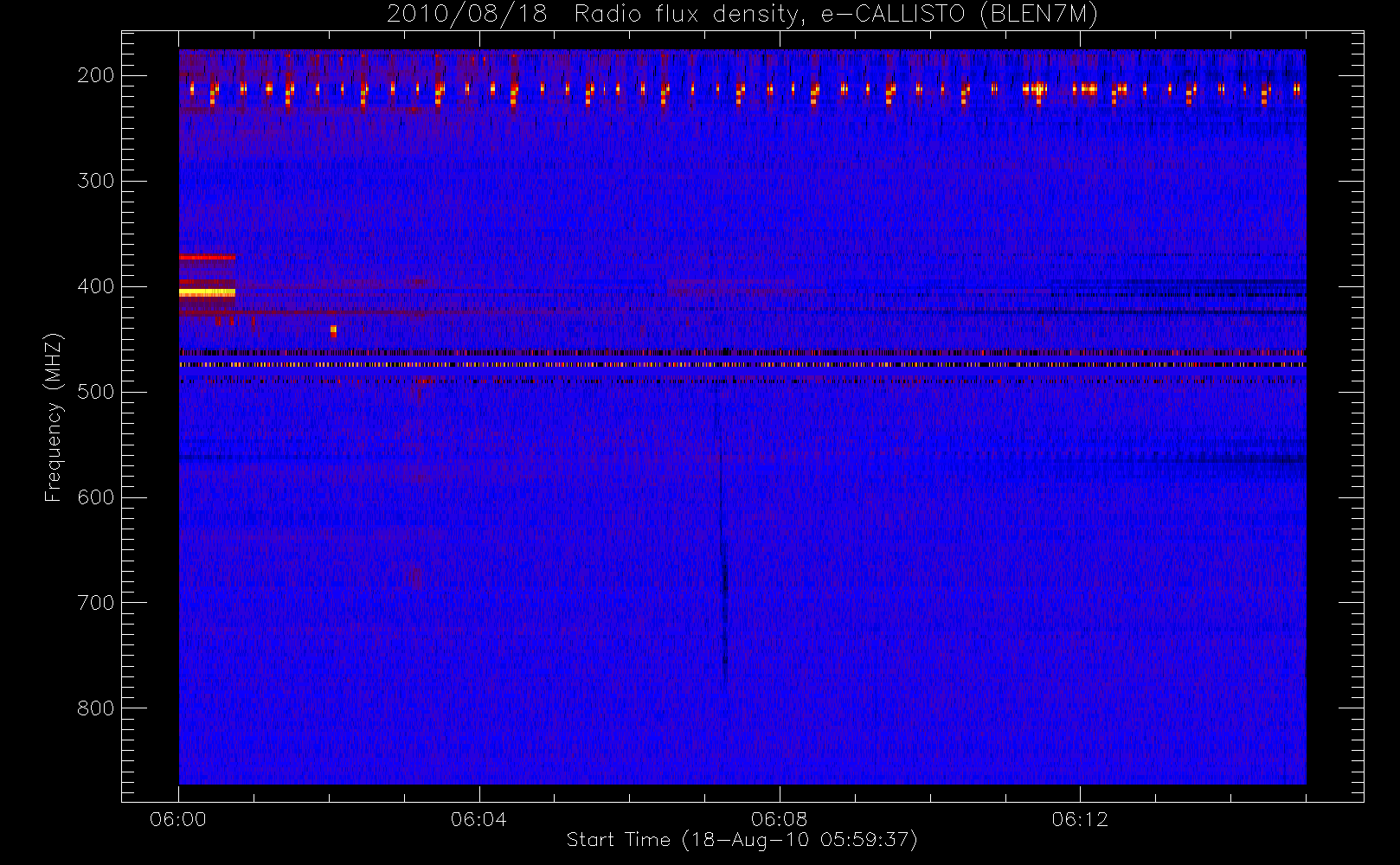
Task: Click the 800 frequency tick label
Action: tap(96, 708)
